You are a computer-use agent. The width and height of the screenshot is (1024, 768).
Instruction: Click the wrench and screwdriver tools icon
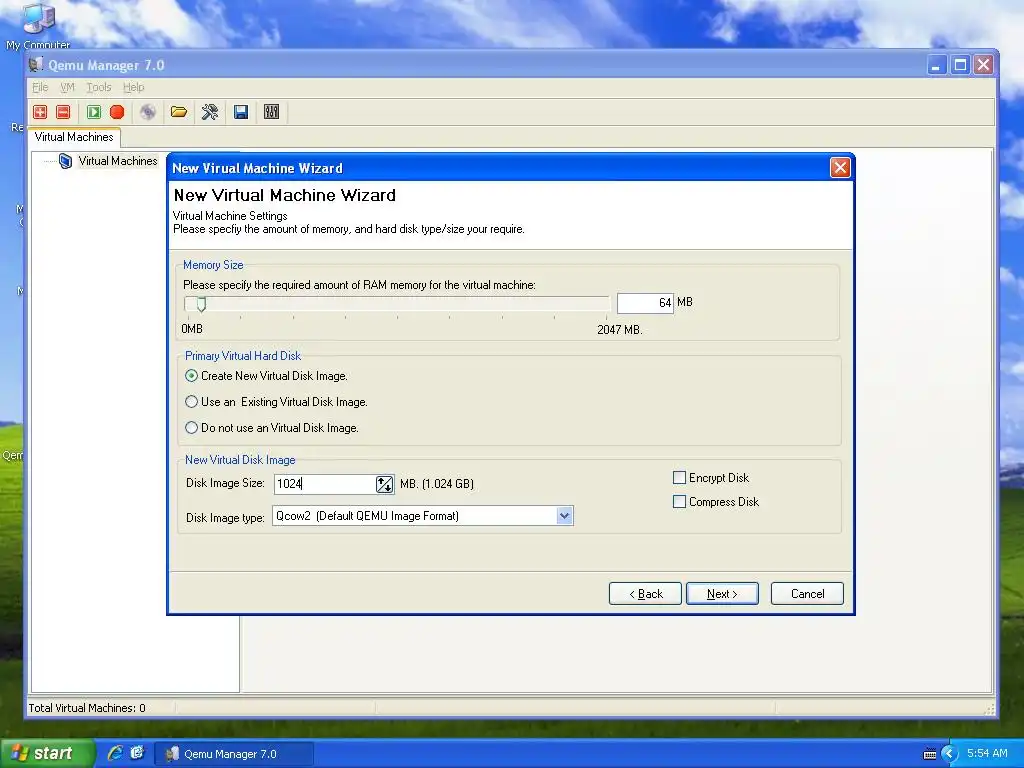[210, 112]
